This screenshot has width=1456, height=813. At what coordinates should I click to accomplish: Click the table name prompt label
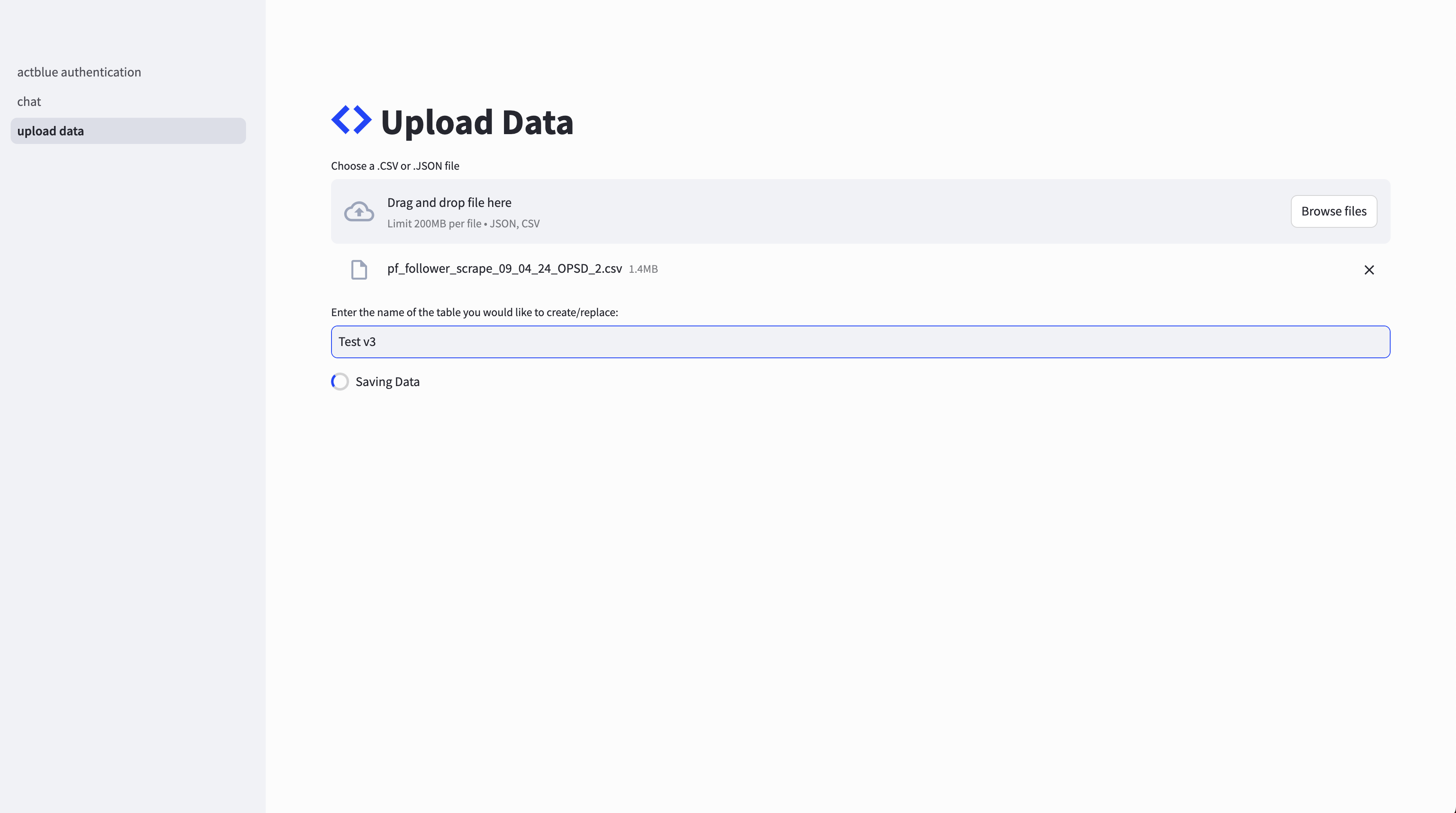pyautogui.click(x=474, y=312)
